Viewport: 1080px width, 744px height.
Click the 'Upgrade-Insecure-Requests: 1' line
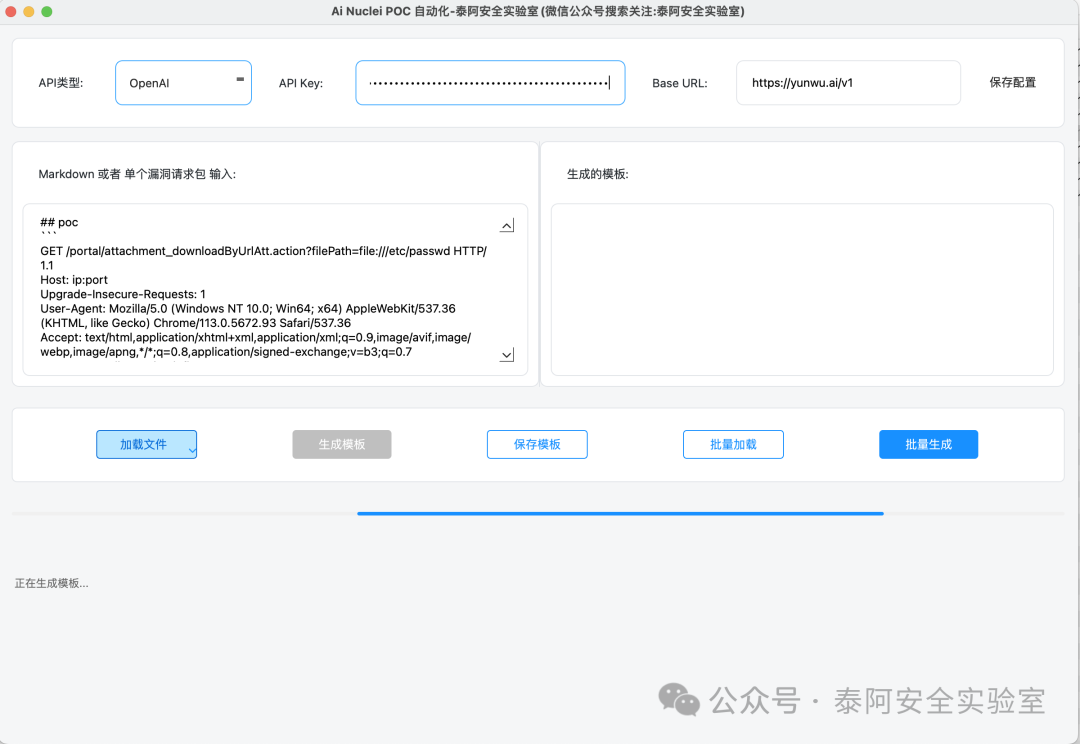pyautogui.click(x=123, y=294)
